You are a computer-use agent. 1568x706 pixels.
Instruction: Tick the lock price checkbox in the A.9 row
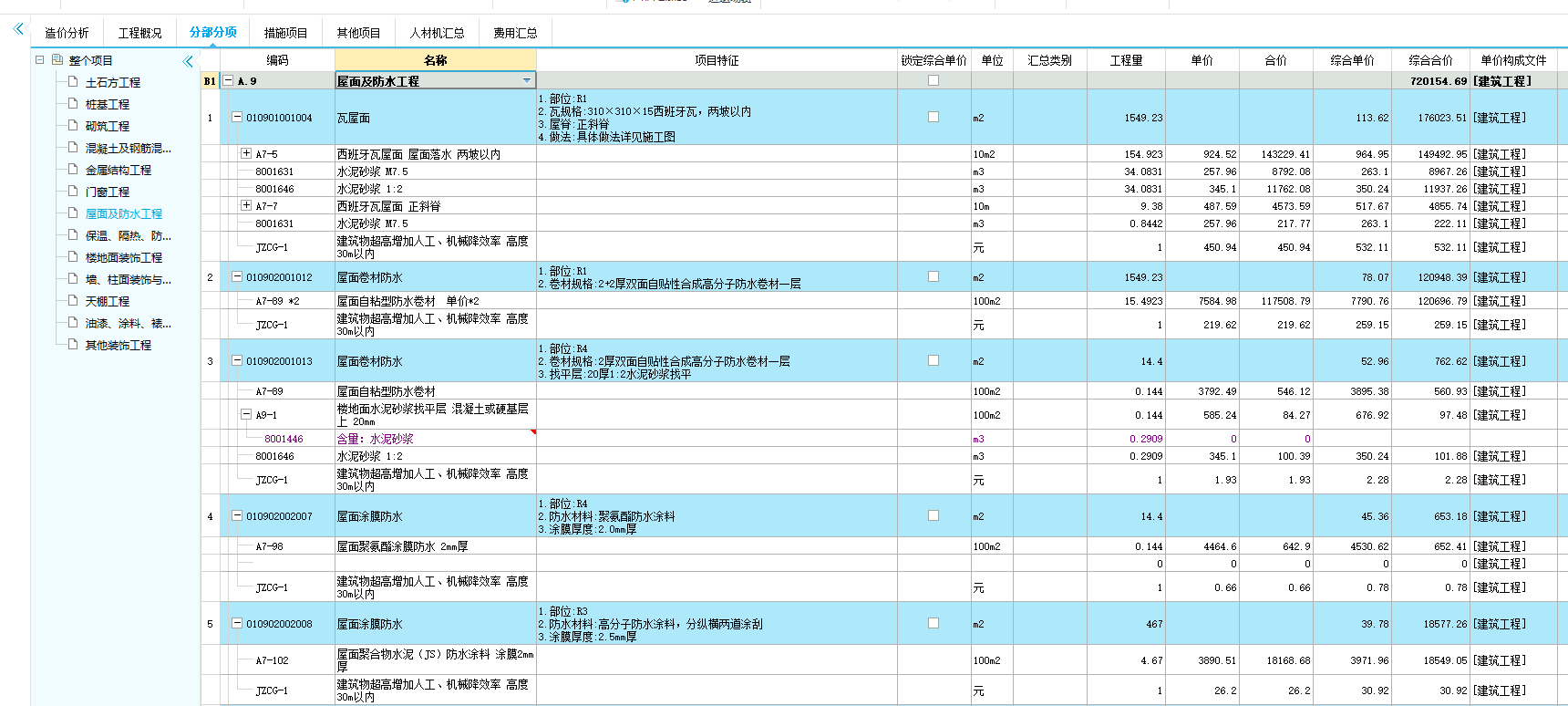pyautogui.click(x=934, y=80)
